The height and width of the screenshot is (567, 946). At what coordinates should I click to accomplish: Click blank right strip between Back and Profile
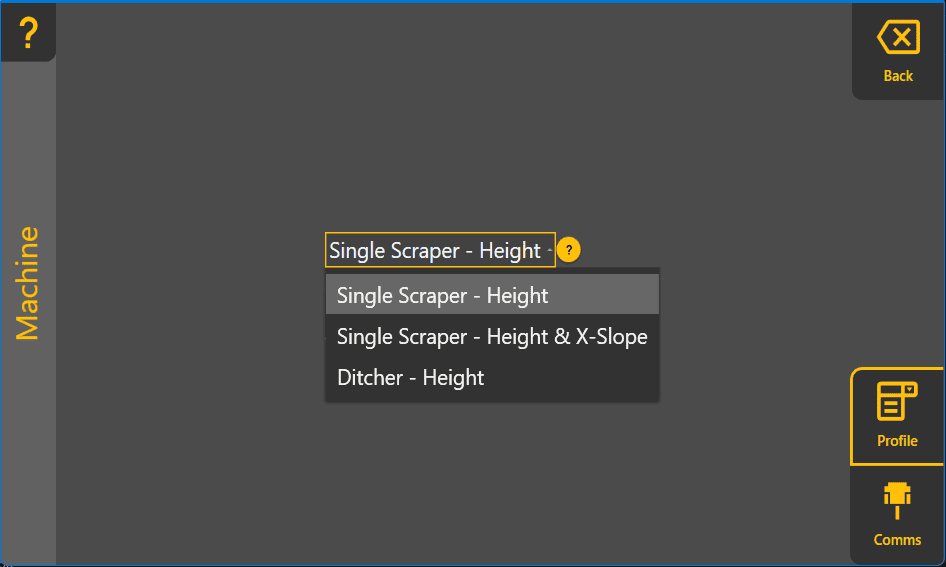click(x=898, y=230)
